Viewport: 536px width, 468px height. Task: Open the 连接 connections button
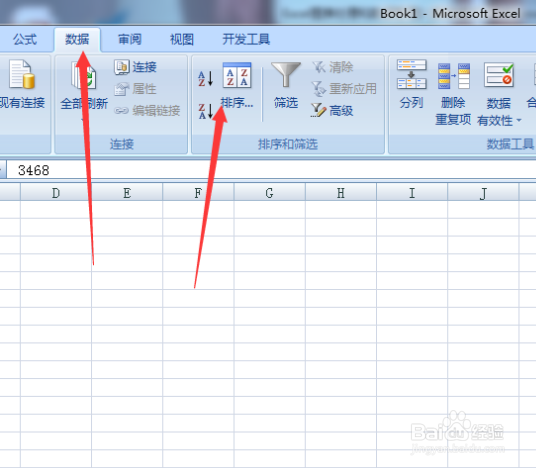pos(135,67)
